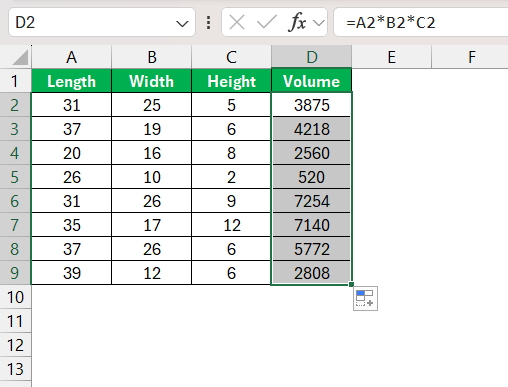Click the cell containing 3875
Image resolution: width=508 pixels, height=387 pixels.
coord(312,105)
